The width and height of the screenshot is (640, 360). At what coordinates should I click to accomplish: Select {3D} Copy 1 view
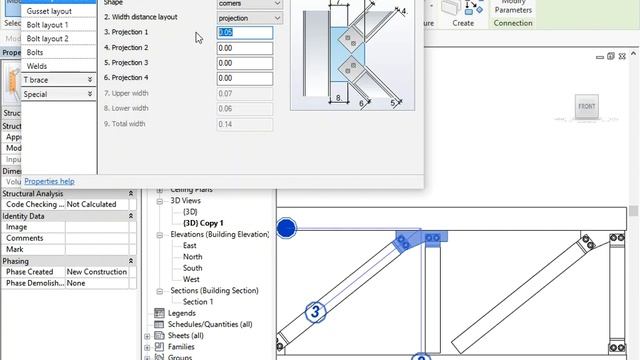click(203, 223)
